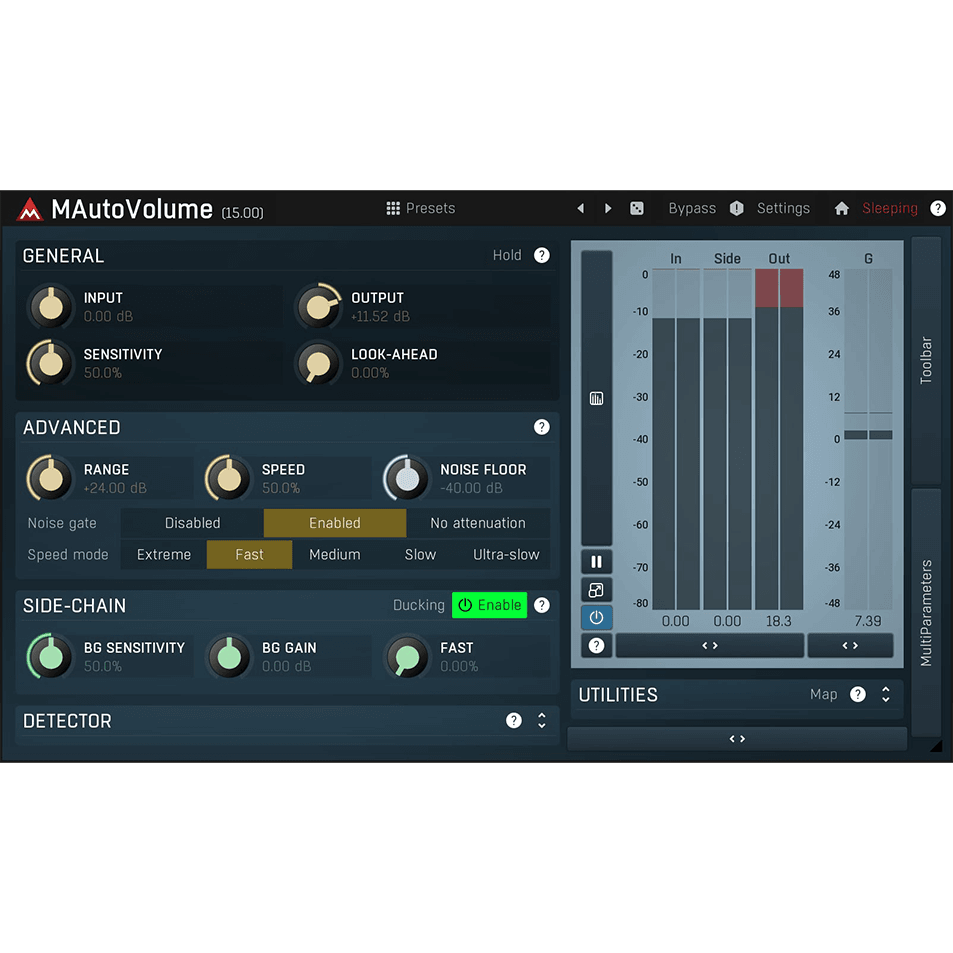The height and width of the screenshot is (953, 953).
Task: Expand the Utilities section arrows
Action: 886,695
